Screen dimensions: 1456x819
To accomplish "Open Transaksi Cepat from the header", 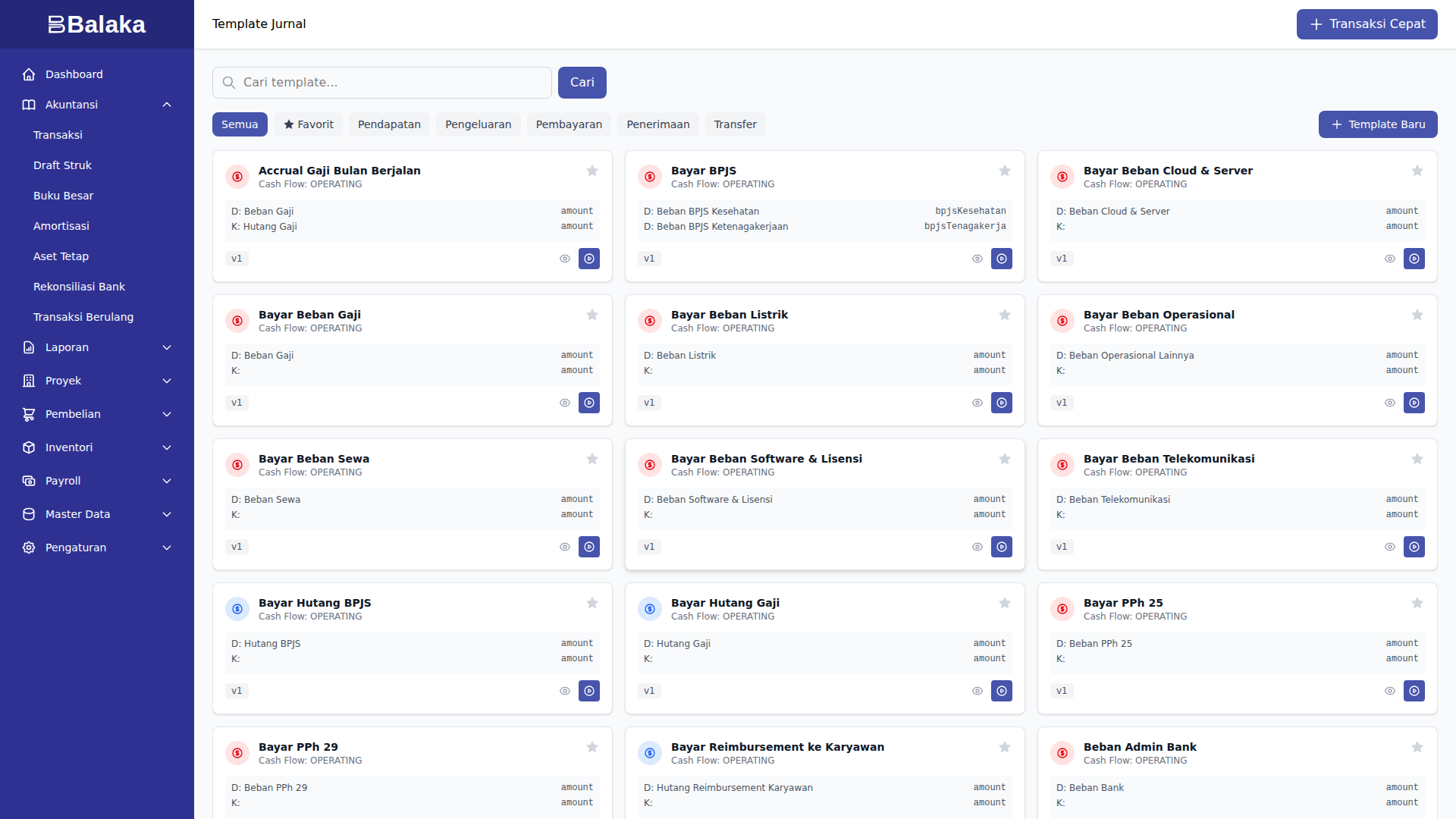I will pyautogui.click(x=1367, y=24).
